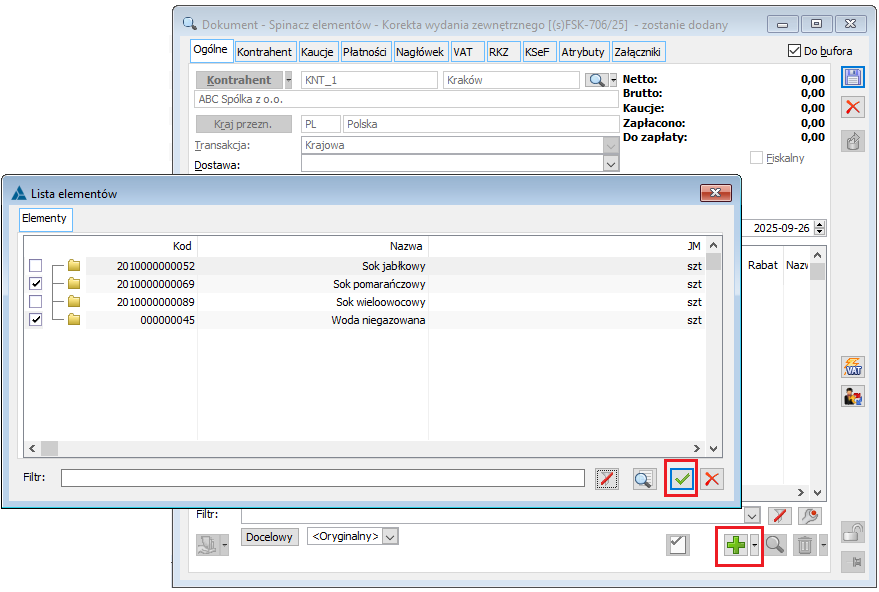Click the magnifier icon beside the list filter
This screenshot has height=592, width=879.
click(x=644, y=479)
